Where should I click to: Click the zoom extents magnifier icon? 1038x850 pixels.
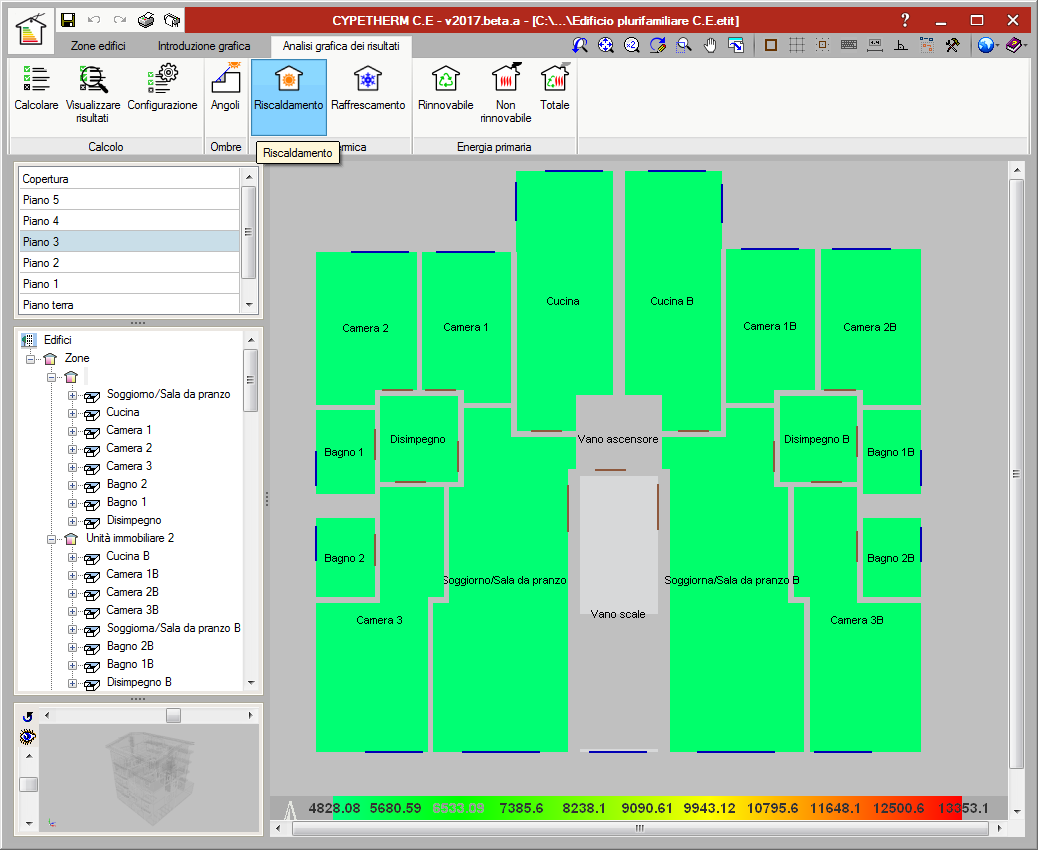pos(606,45)
